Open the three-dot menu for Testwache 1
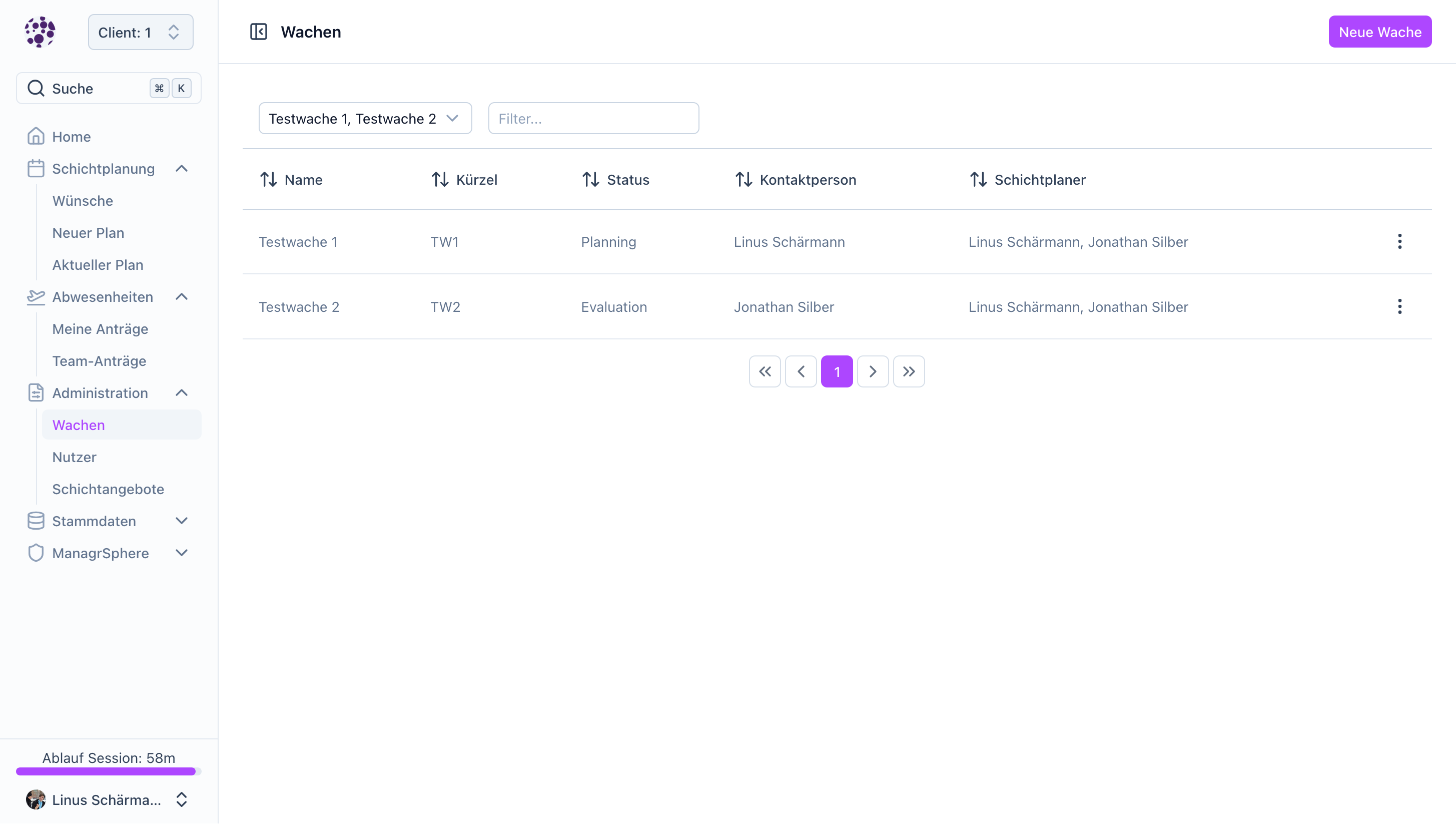This screenshot has width=1456, height=824. point(1399,242)
